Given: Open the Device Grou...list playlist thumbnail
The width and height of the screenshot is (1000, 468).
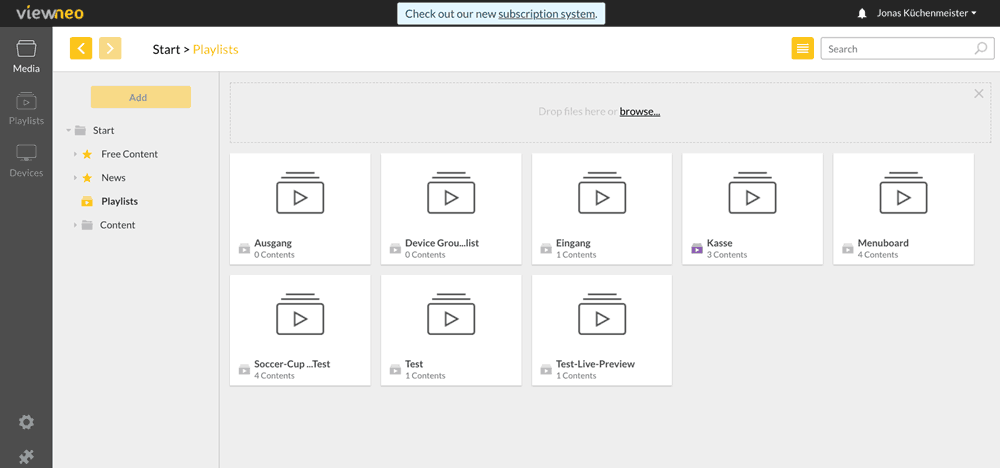Looking at the screenshot, I should click(x=451, y=193).
